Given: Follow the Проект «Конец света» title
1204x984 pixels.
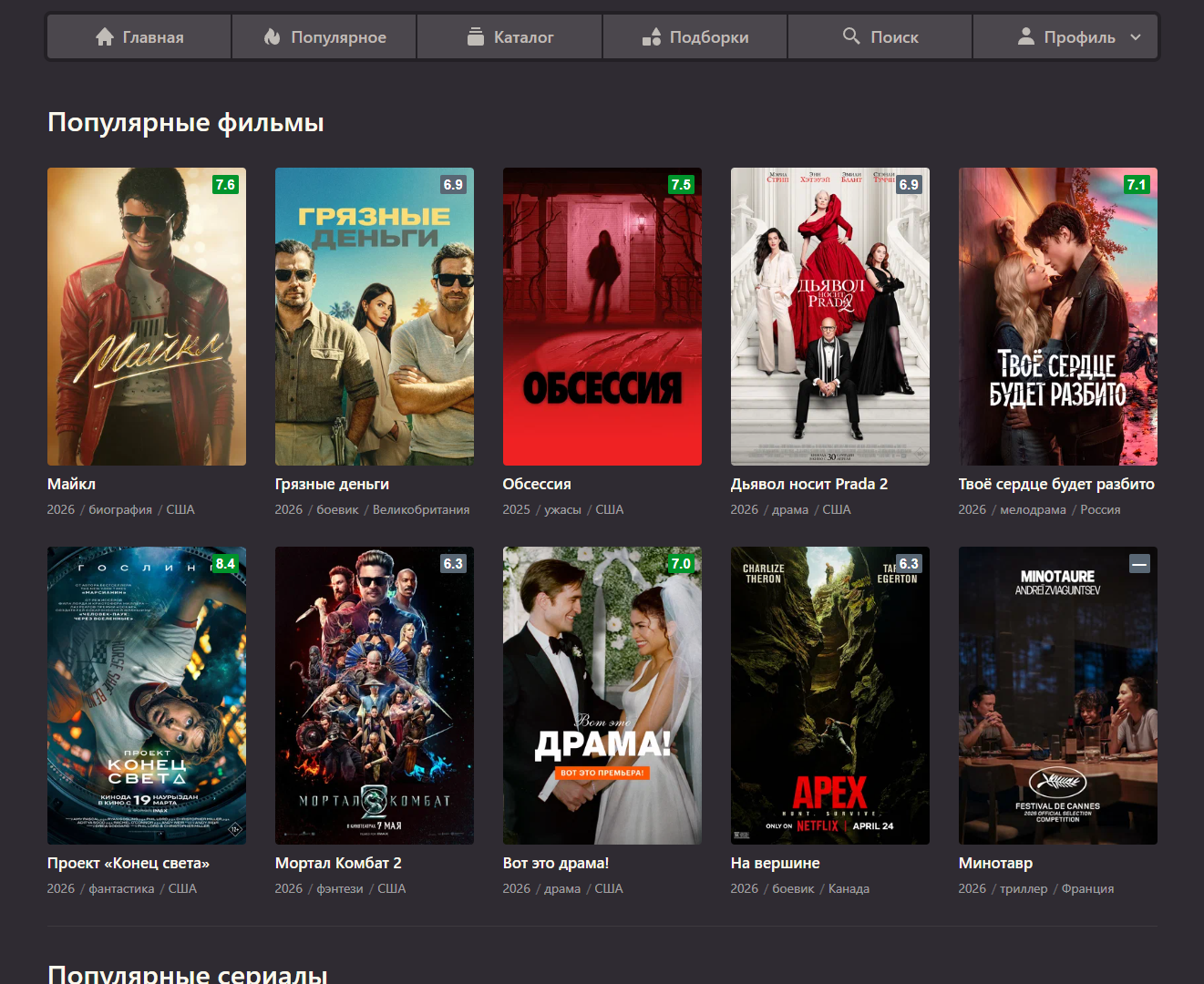Looking at the screenshot, I should [x=129, y=863].
